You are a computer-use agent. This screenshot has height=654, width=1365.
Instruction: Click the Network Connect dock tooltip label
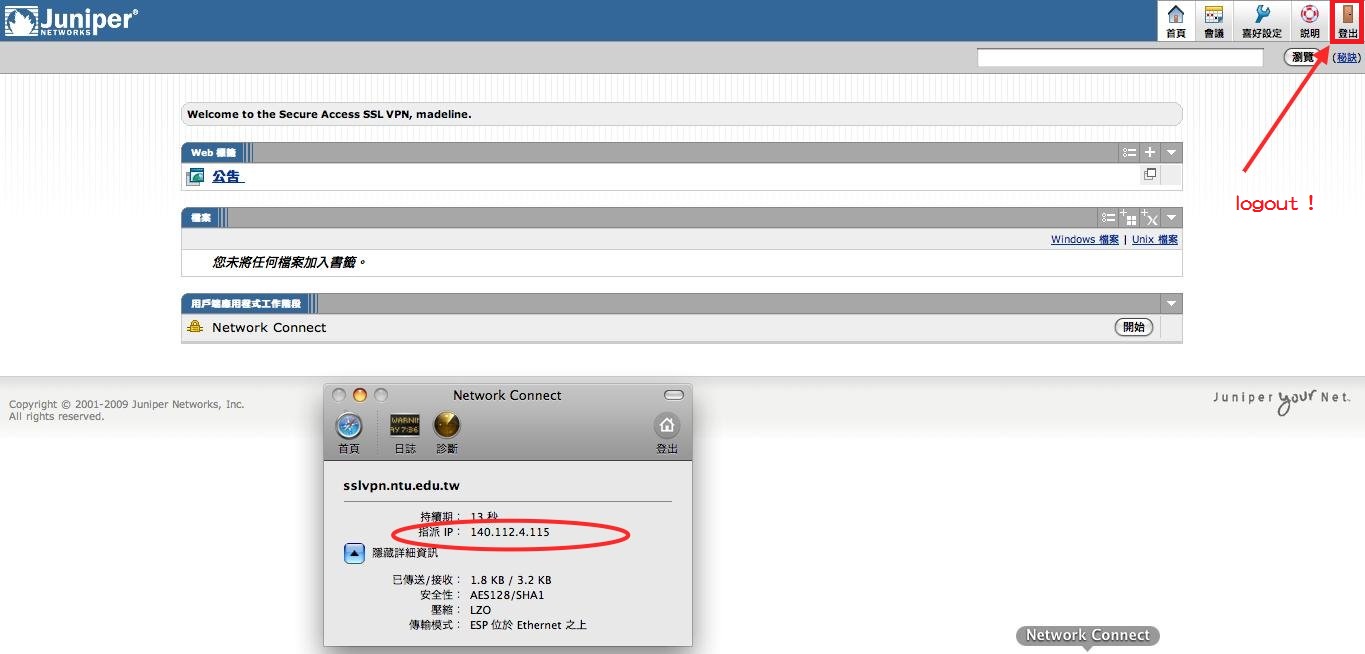tap(1088, 635)
